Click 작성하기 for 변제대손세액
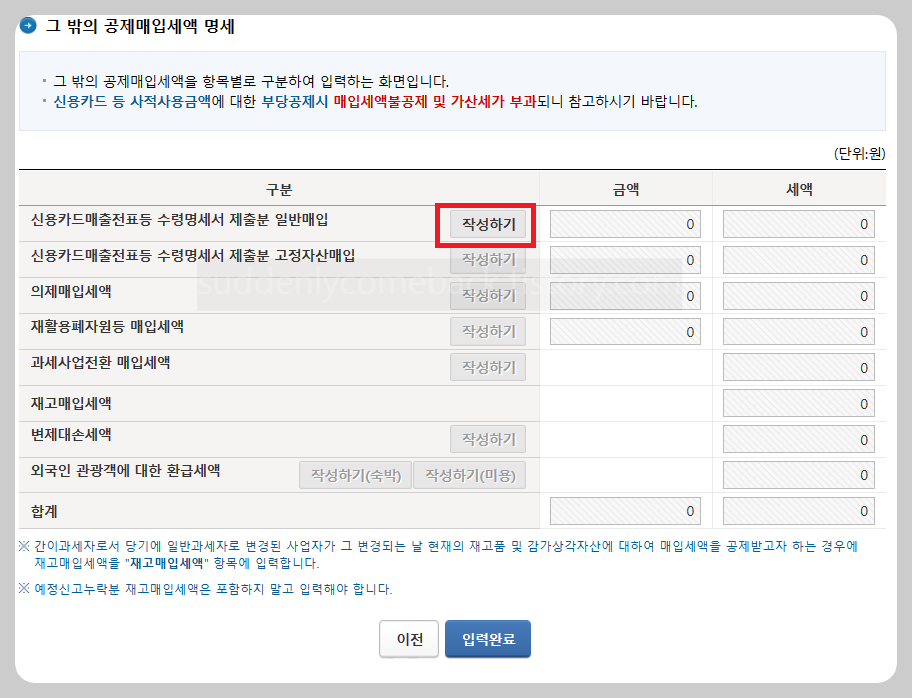This screenshot has height=698, width=912. pos(487,439)
